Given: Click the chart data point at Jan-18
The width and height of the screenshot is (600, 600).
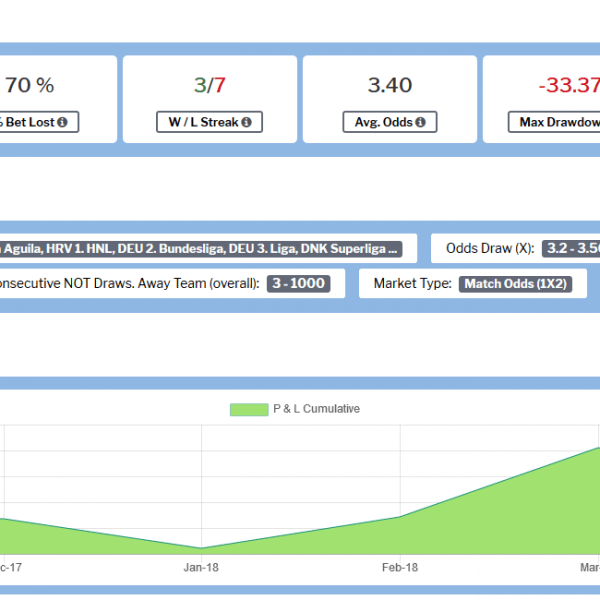Looking at the screenshot, I should tap(201, 548).
